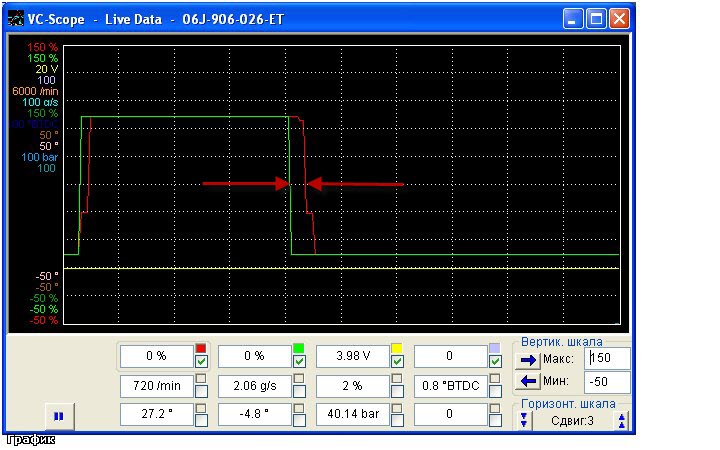Viewport: 720px width, 450px height.
Task: Click the Мин input field showing -50
Action: click(x=608, y=382)
